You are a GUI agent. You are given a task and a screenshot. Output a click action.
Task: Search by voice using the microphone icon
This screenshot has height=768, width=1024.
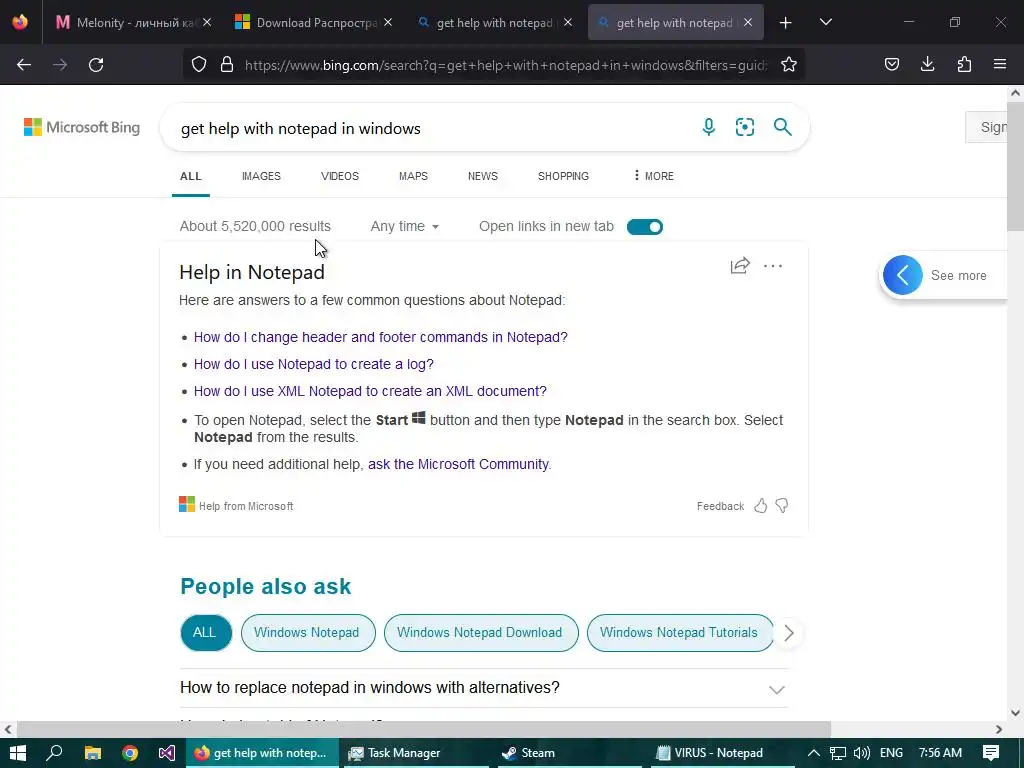point(709,127)
